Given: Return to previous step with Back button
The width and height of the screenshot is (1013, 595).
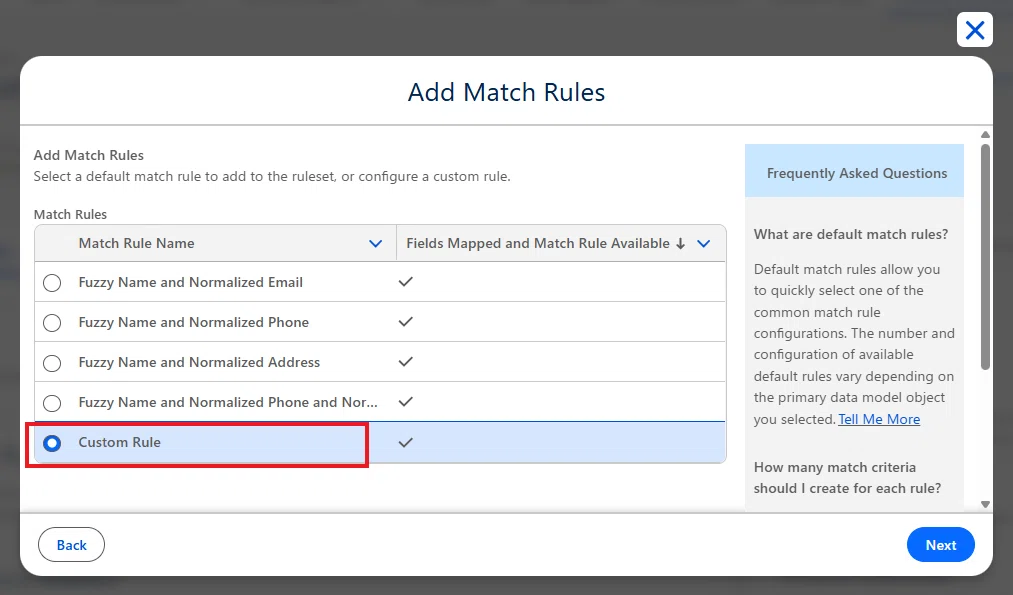Looking at the screenshot, I should click(x=71, y=545).
